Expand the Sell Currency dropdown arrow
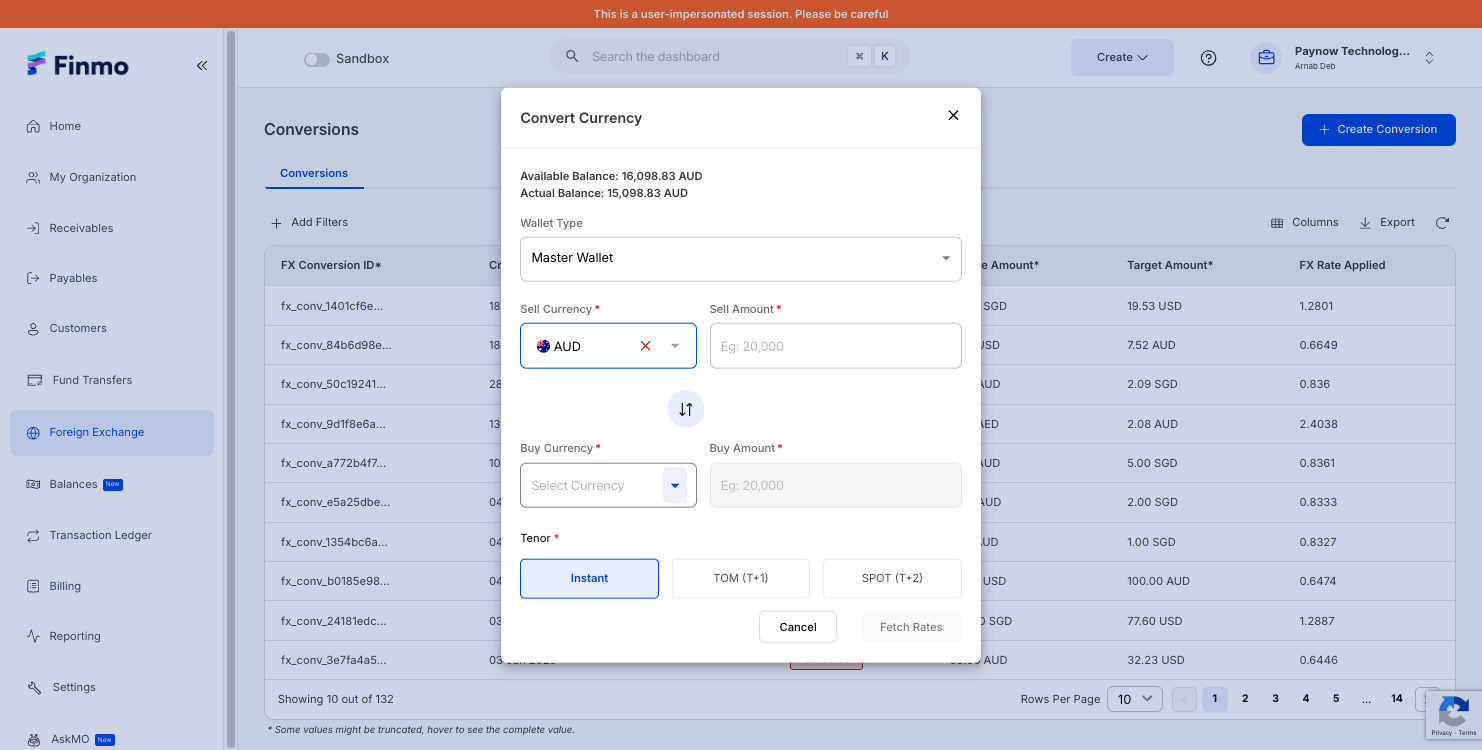The height and width of the screenshot is (750, 1482). pos(675,346)
